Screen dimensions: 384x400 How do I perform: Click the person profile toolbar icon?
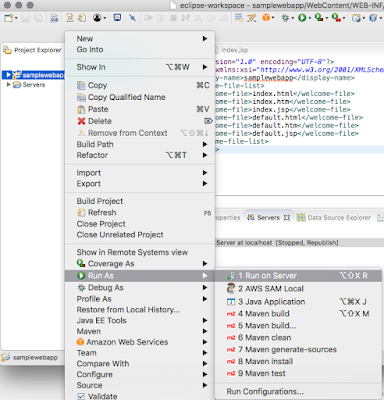point(97,17)
